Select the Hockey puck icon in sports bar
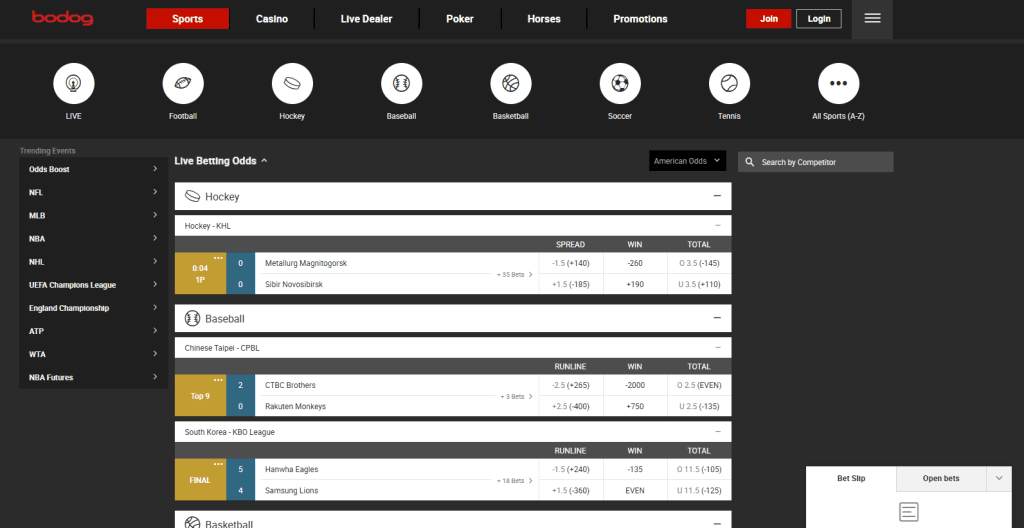This screenshot has height=528, width=1024. pyautogui.click(x=292, y=84)
